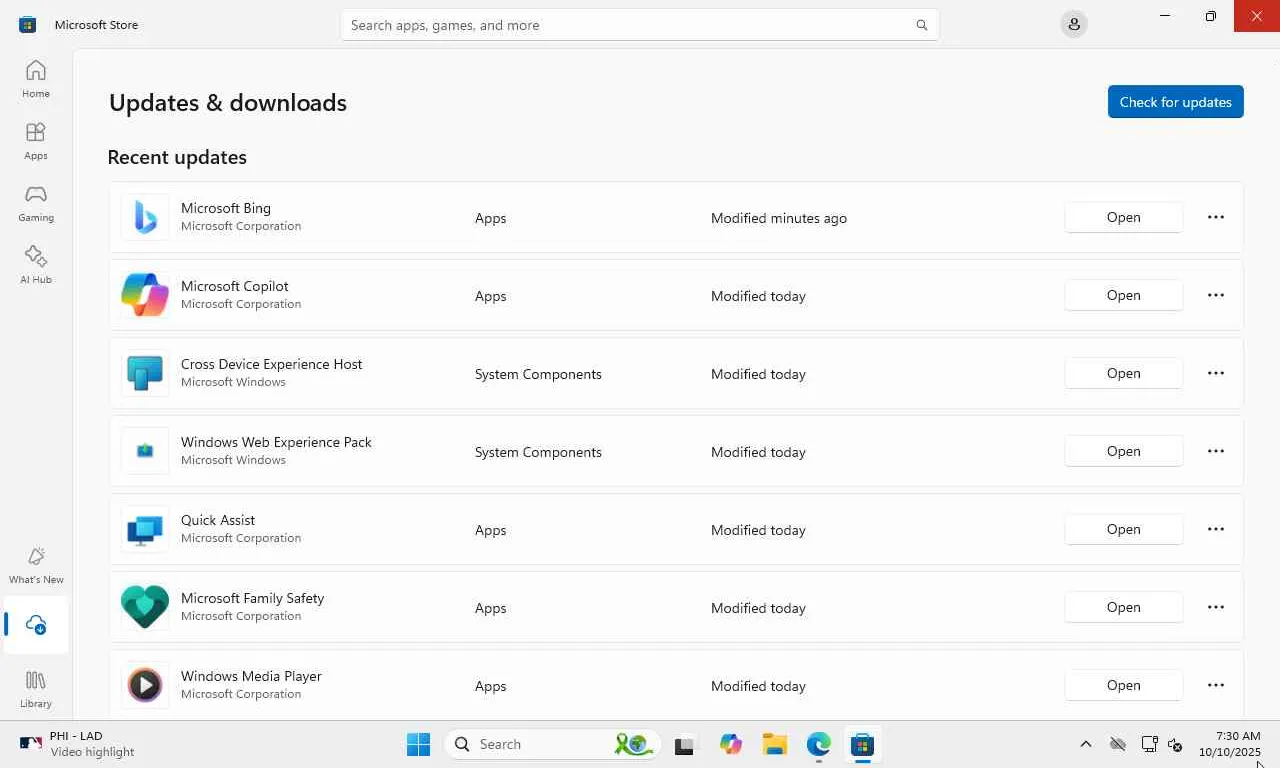This screenshot has width=1280, height=768.
Task: Select the Quick Assist app name
Action: pos(218,520)
